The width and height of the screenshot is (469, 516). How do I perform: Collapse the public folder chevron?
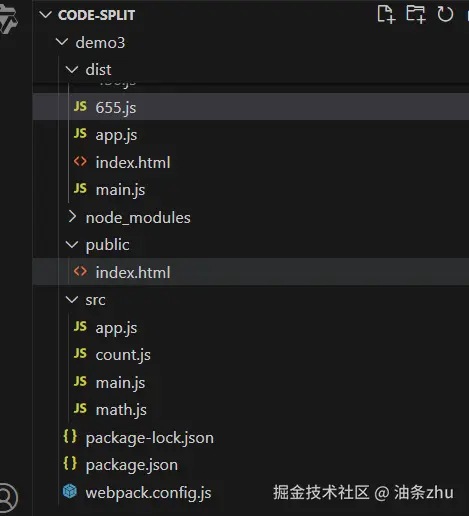pos(72,245)
